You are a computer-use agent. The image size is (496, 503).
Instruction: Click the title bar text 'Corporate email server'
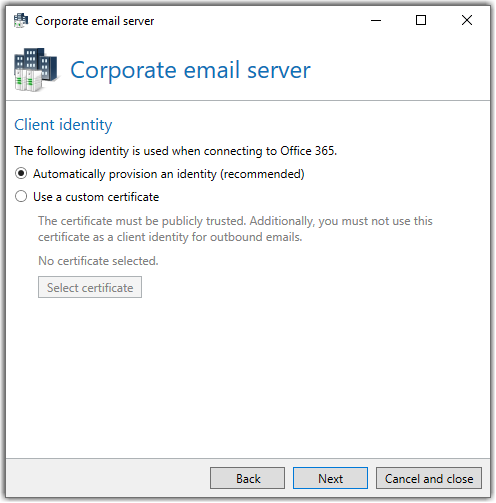pos(95,21)
